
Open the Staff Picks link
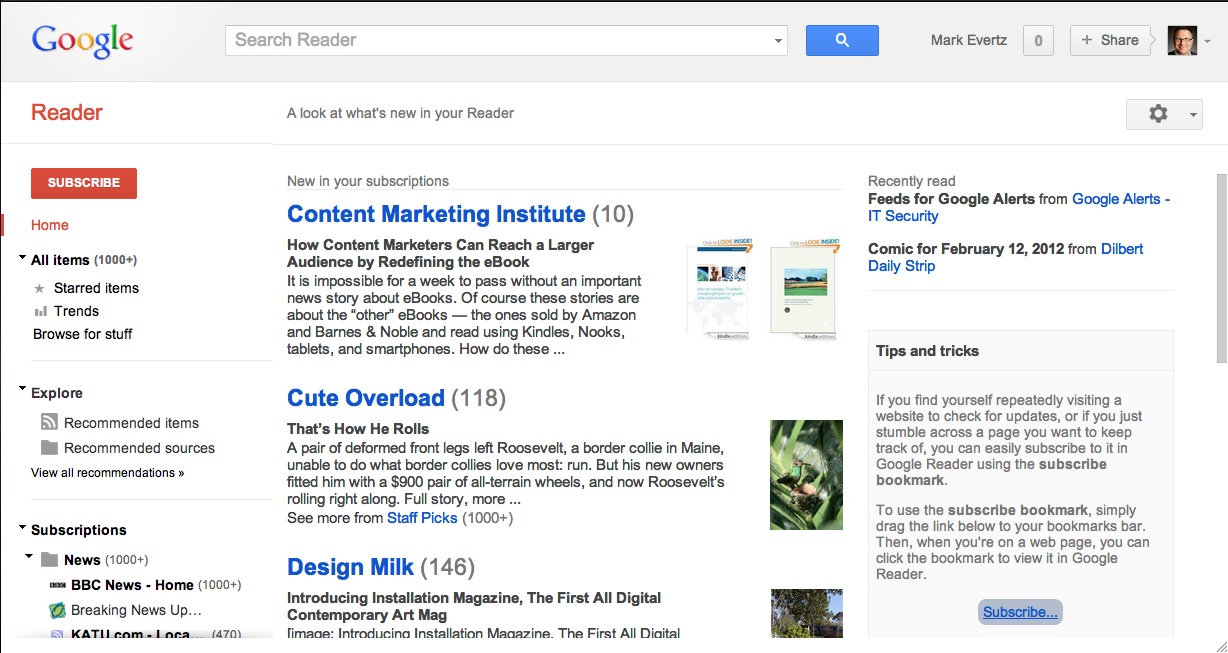[x=422, y=518]
